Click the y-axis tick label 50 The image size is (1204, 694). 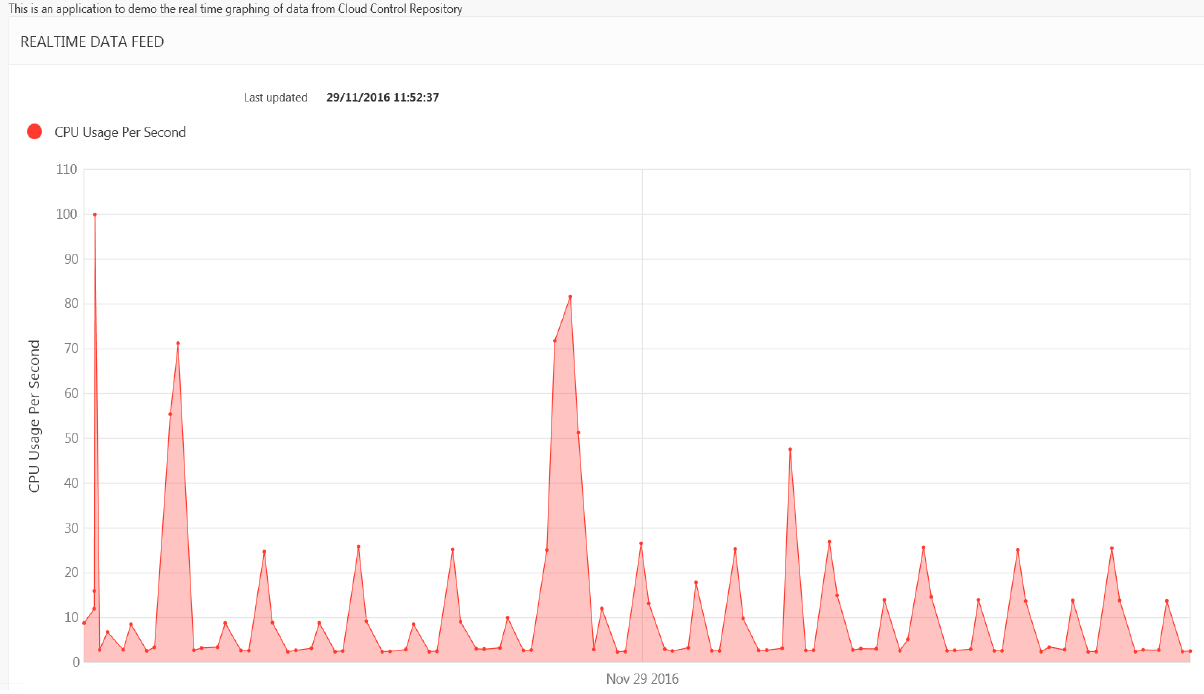click(72, 438)
